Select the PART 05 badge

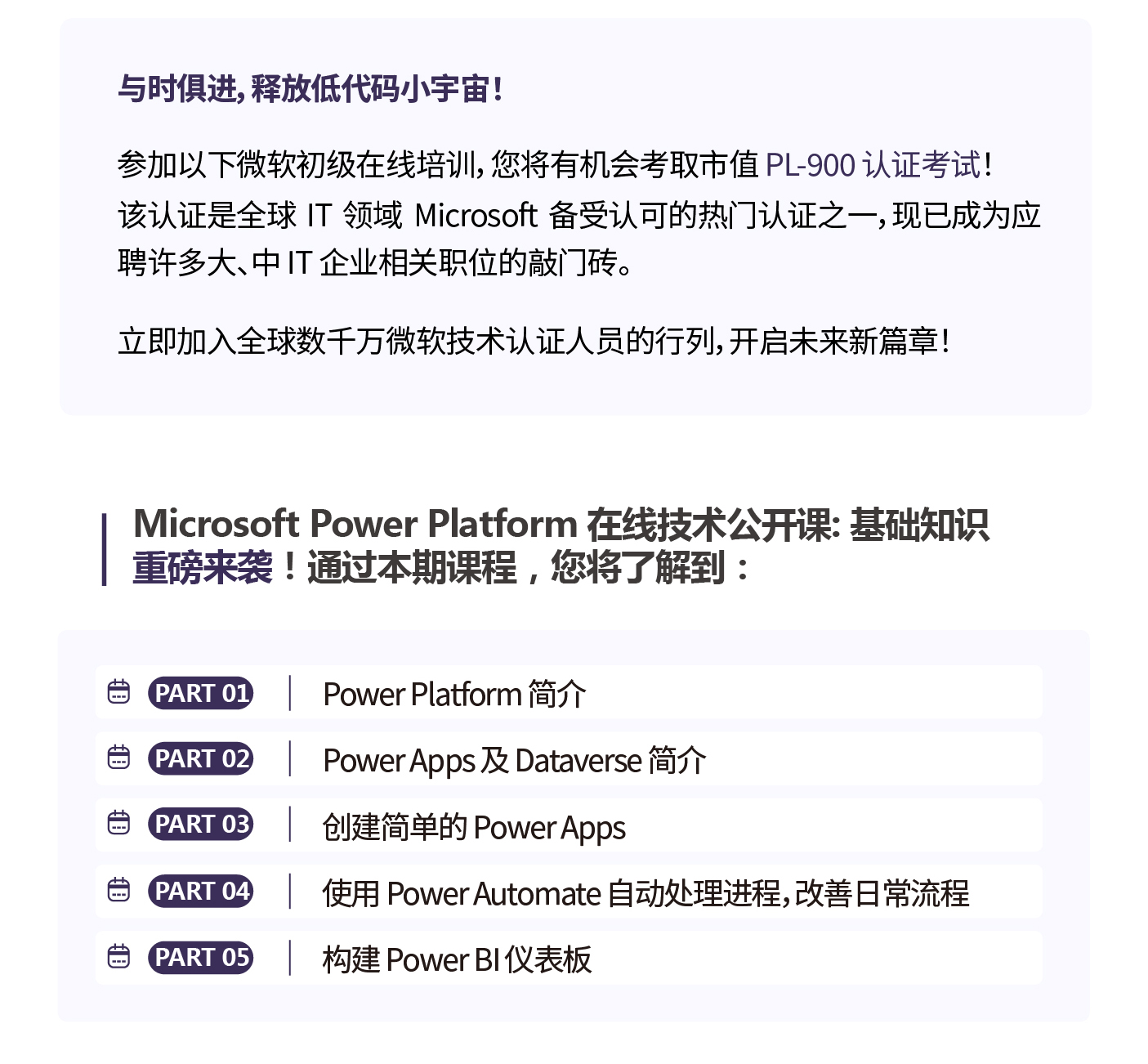200,957
